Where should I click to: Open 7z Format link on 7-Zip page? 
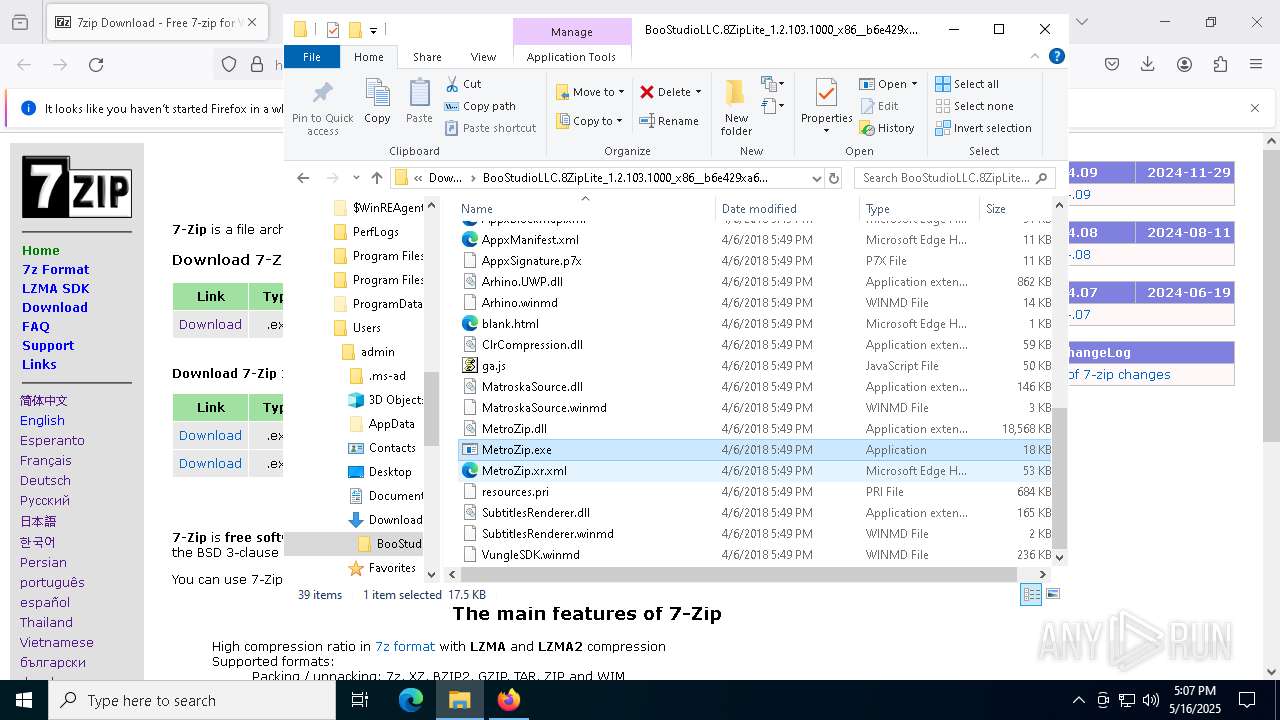[56, 269]
